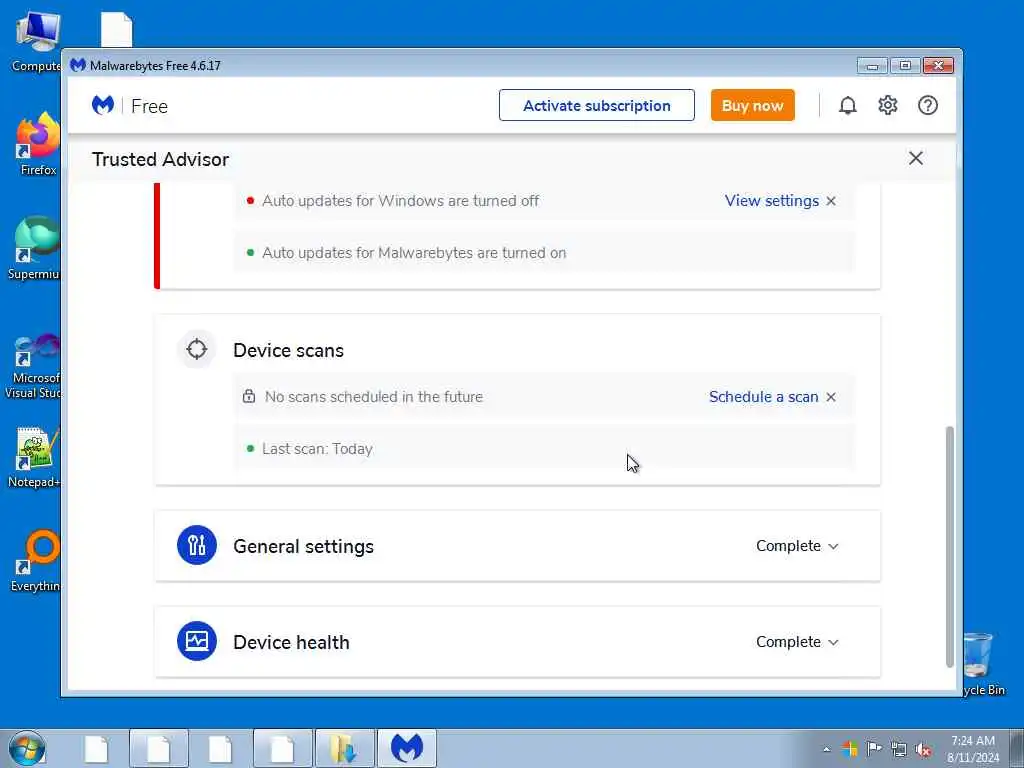Click the Device scans crosshair icon
The height and width of the screenshot is (768, 1024).
197,349
